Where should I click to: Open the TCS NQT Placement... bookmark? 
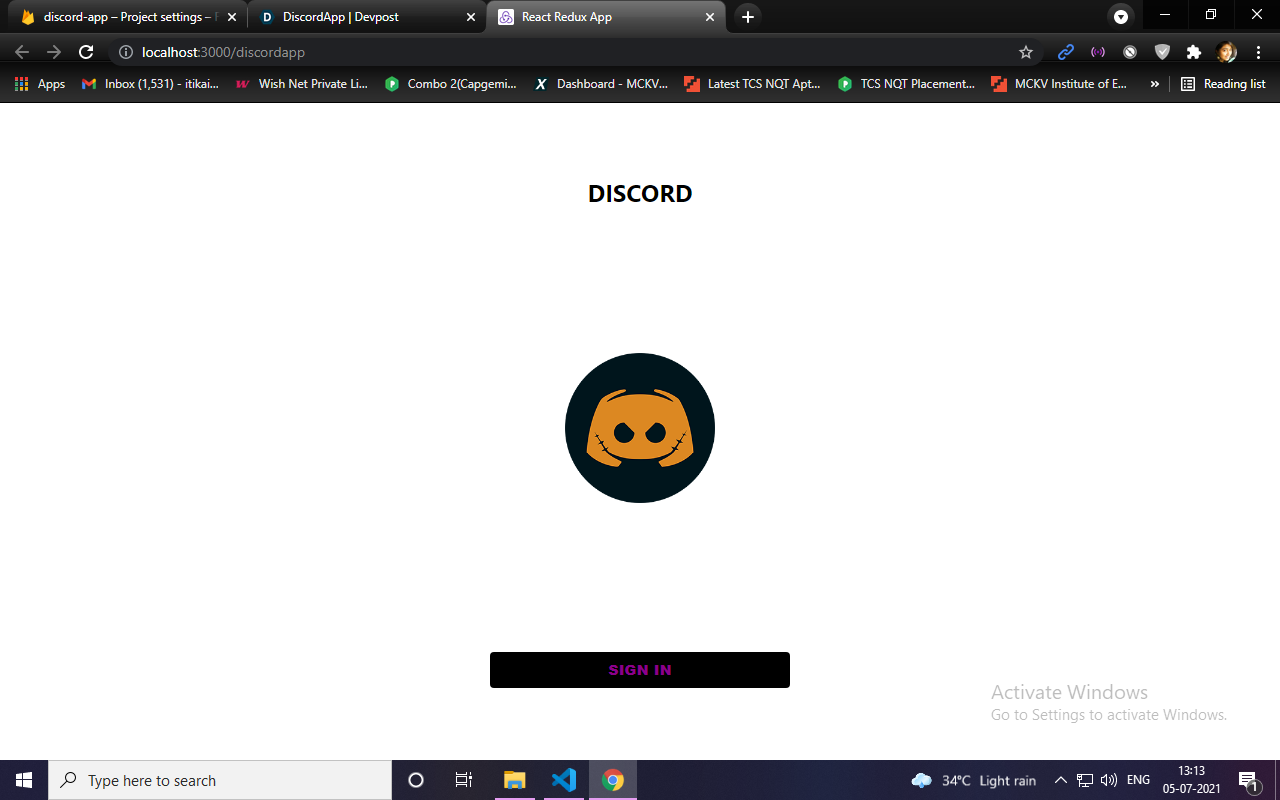906,84
